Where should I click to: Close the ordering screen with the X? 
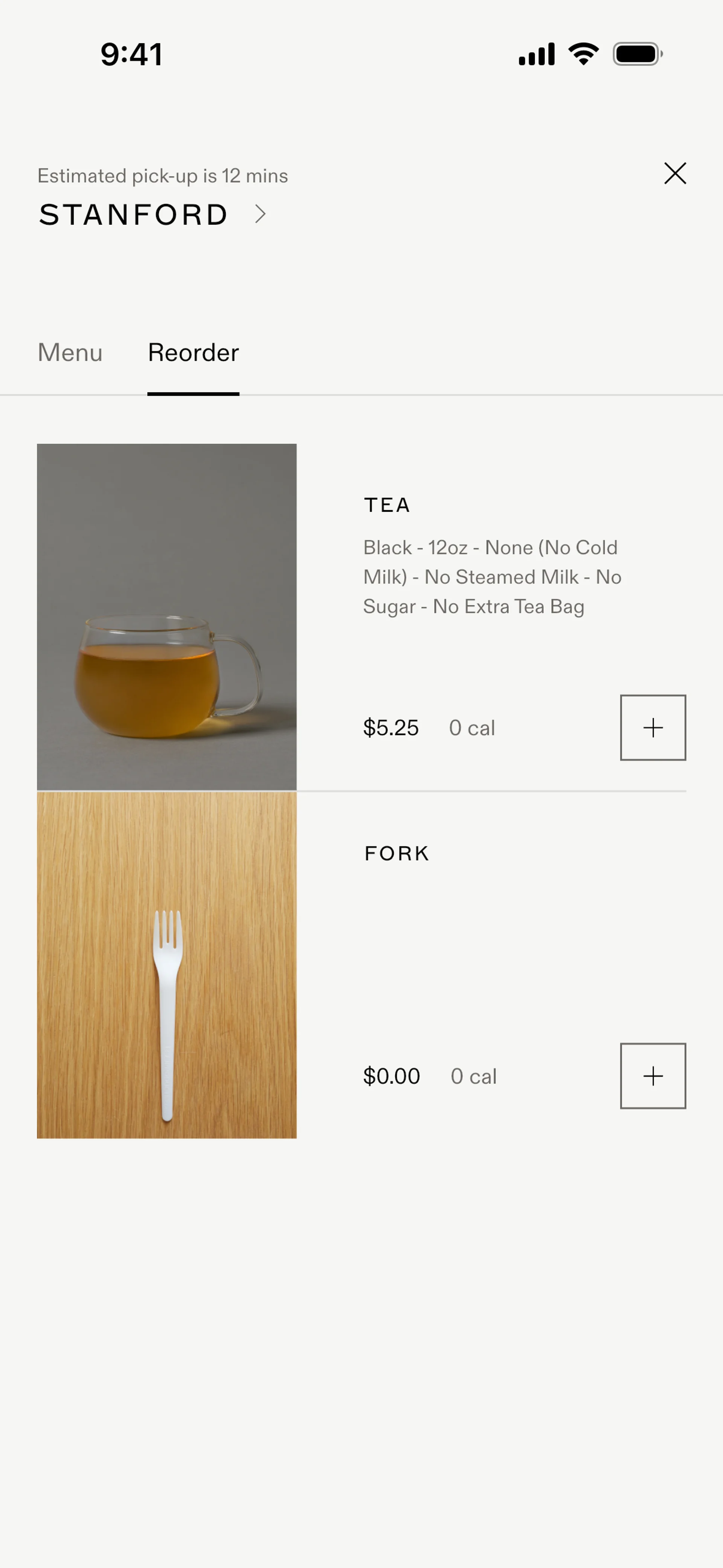675,173
